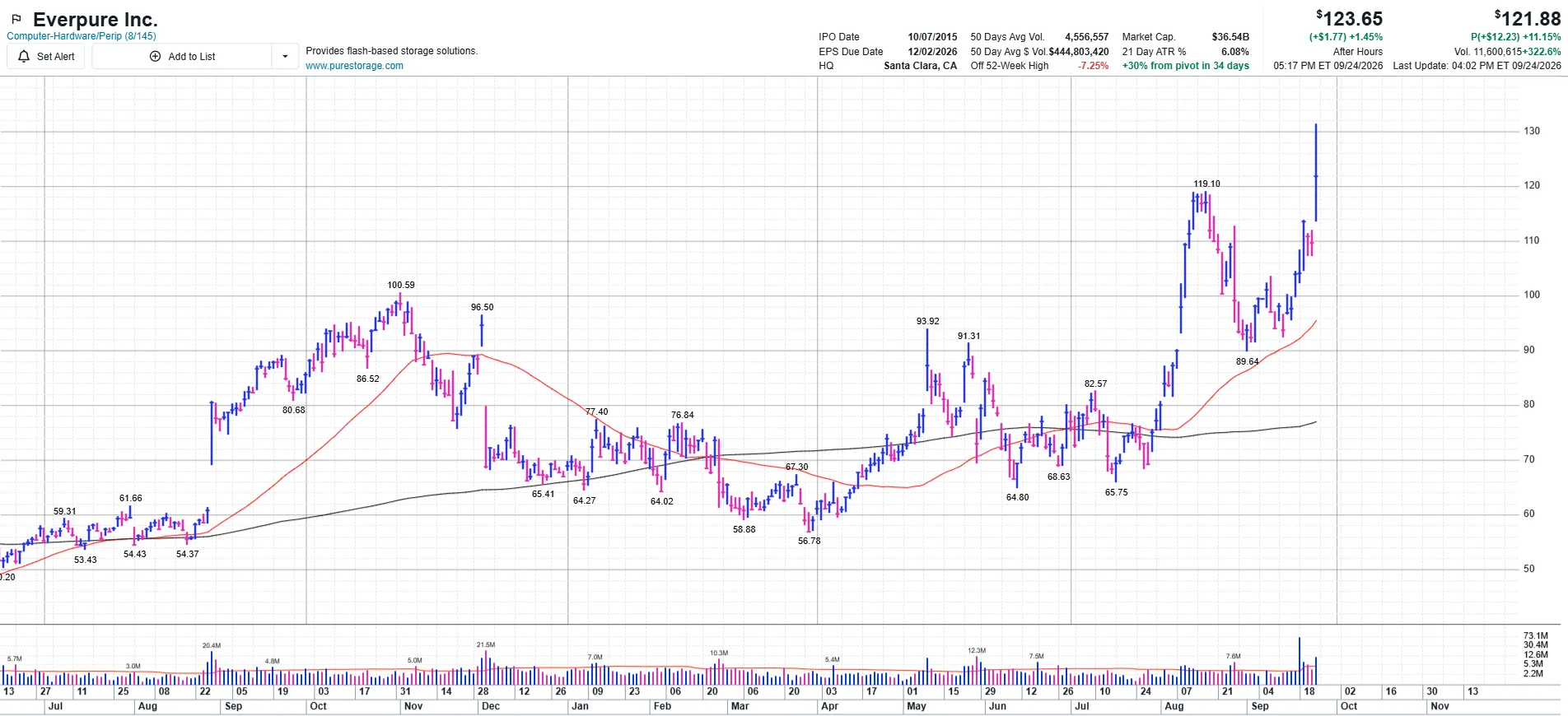Click the daily change P(+$12.23) +11.15%
The height and width of the screenshot is (716, 1568).
(x=1516, y=37)
